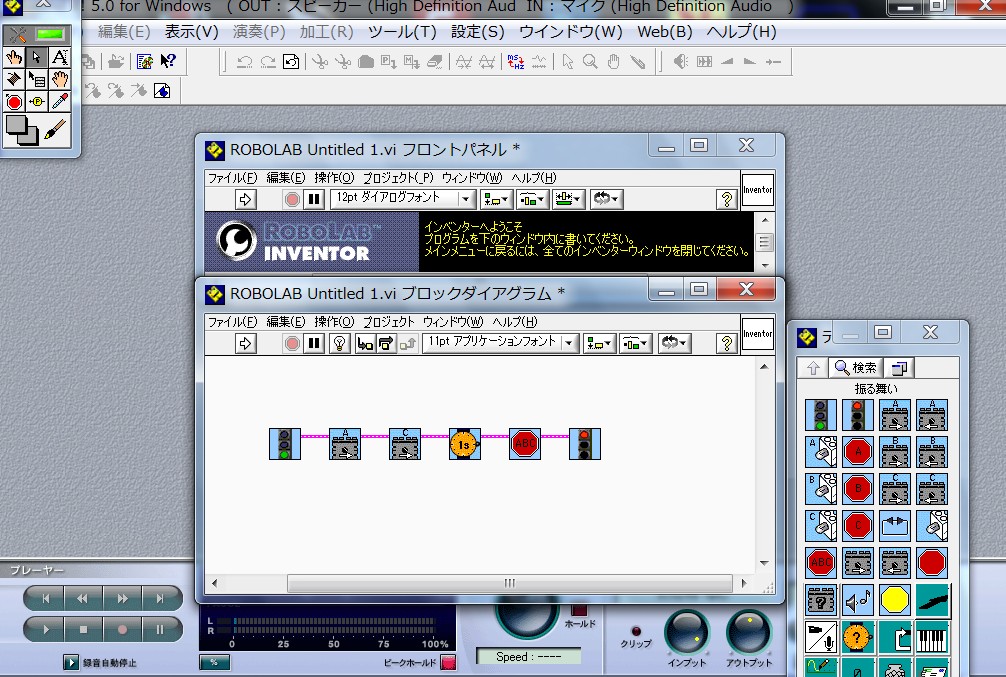
Task: Pick the Stop ABC icon in behaviors palette
Action: tap(821, 563)
